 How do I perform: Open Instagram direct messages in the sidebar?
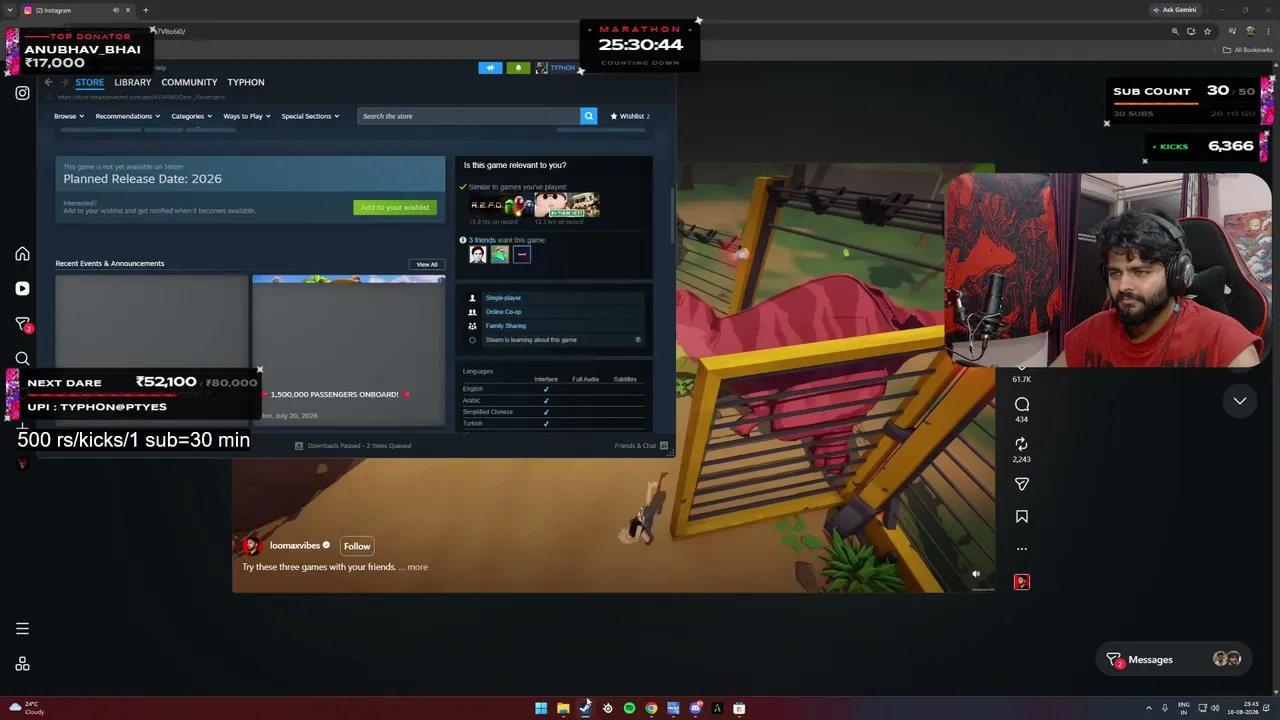23,324
